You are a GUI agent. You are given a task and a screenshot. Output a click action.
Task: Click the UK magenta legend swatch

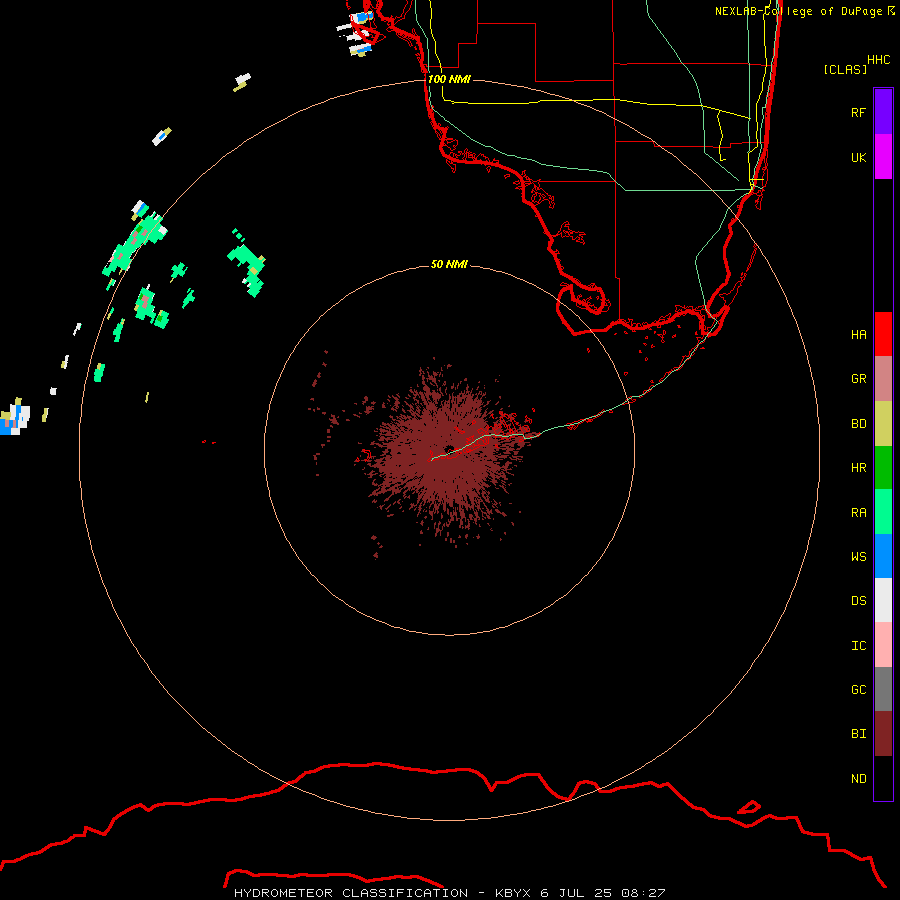pos(883,157)
